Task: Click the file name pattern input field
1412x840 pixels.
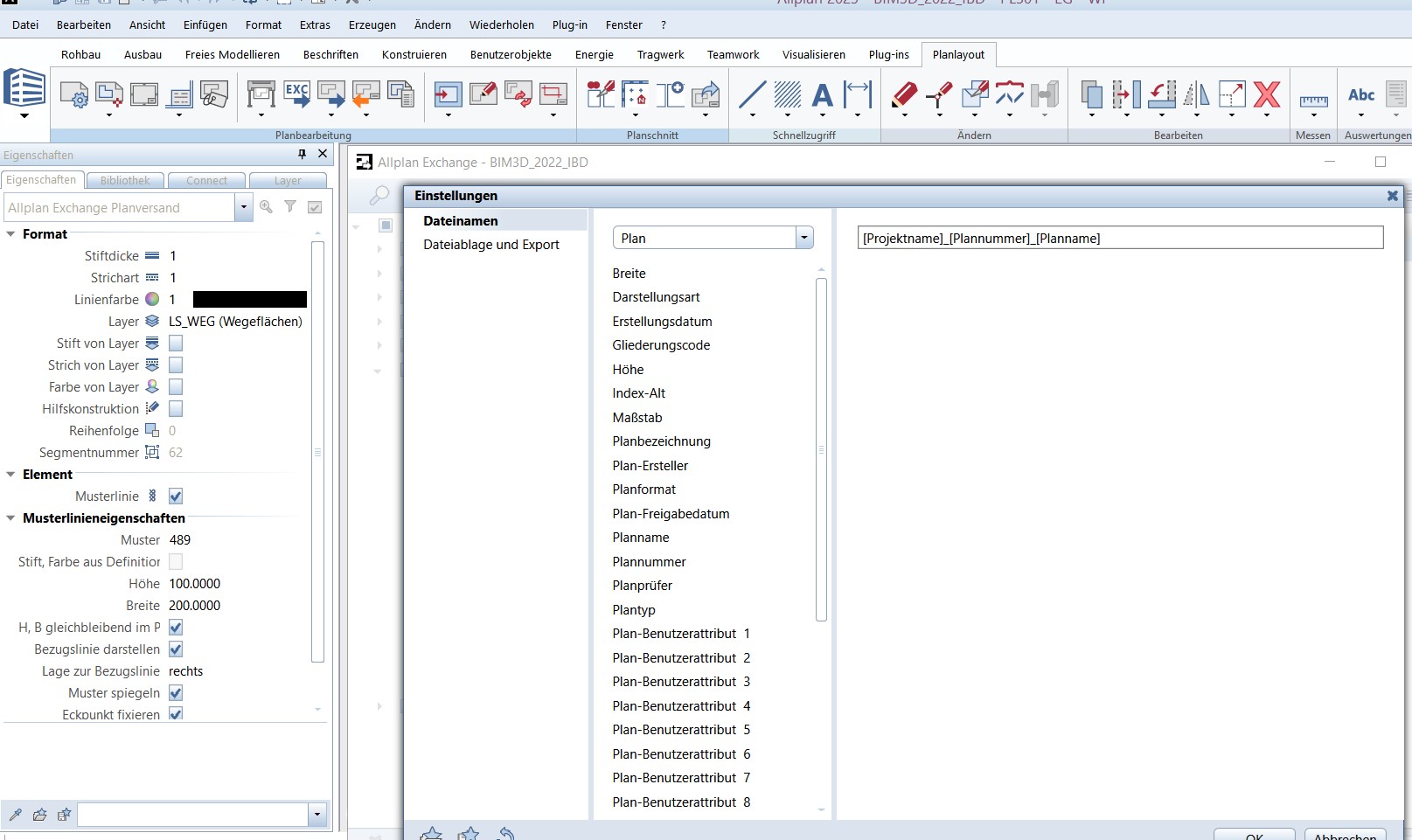Action: [1120, 238]
